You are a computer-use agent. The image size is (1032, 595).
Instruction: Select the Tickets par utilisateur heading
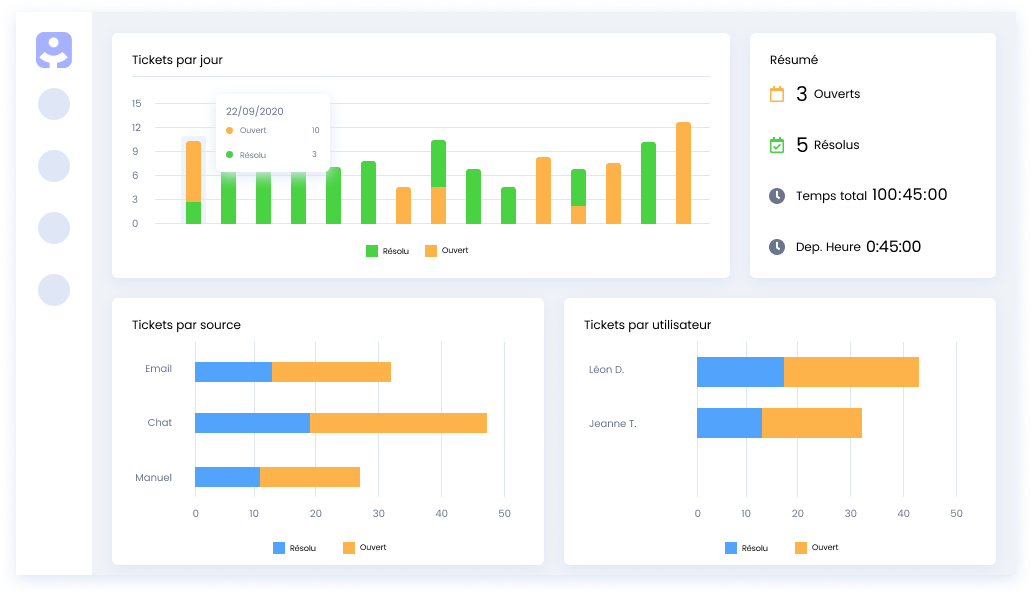pos(647,325)
